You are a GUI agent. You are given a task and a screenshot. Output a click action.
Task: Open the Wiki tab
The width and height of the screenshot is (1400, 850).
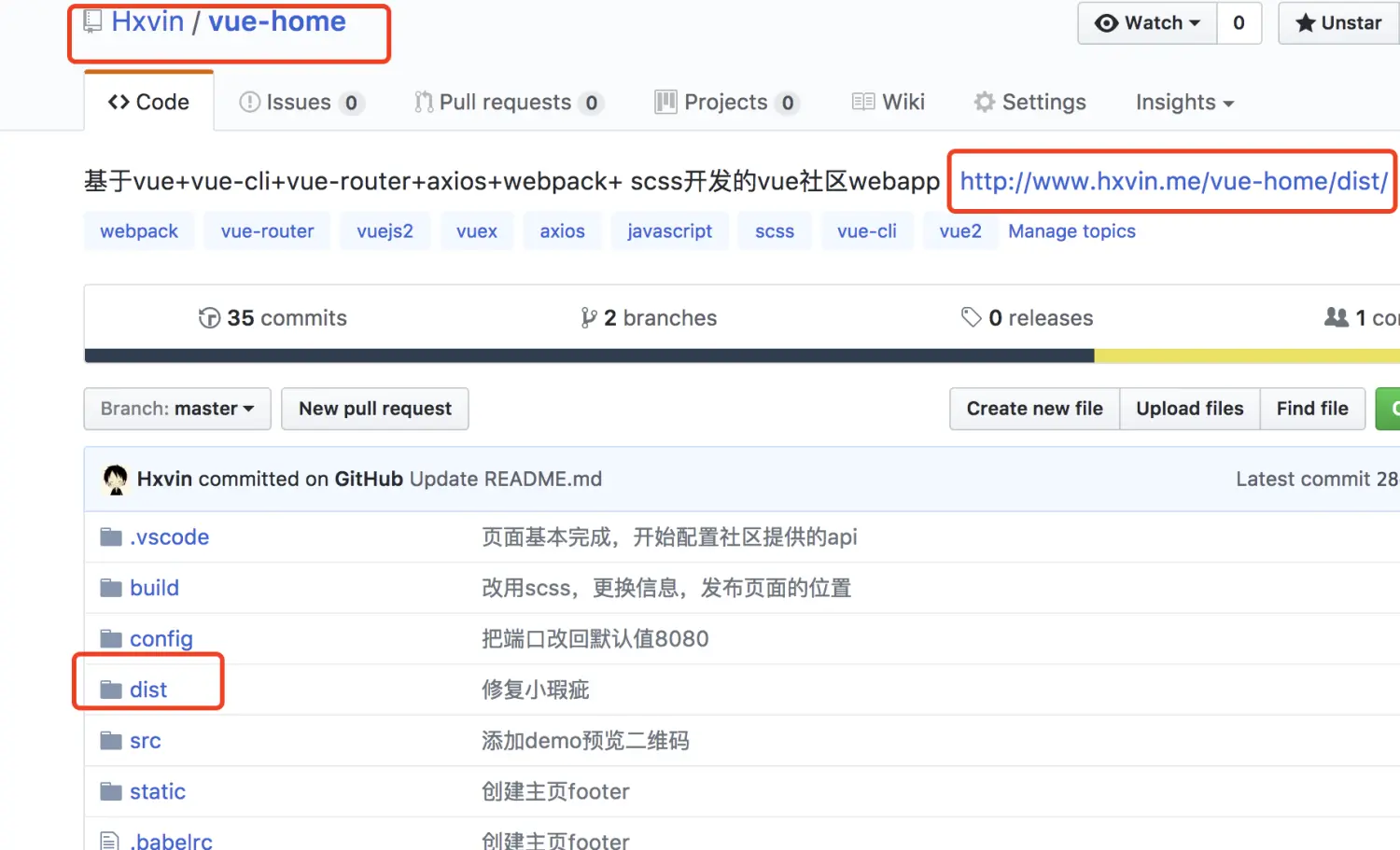tap(889, 102)
